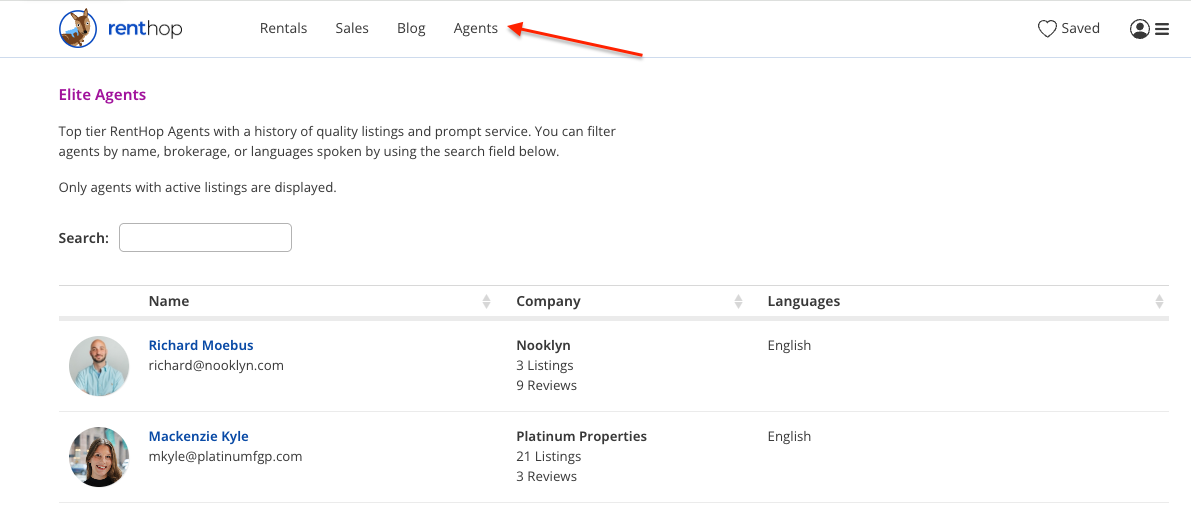Open the user account profile icon
This screenshot has width=1191, height=505.
coord(1139,29)
